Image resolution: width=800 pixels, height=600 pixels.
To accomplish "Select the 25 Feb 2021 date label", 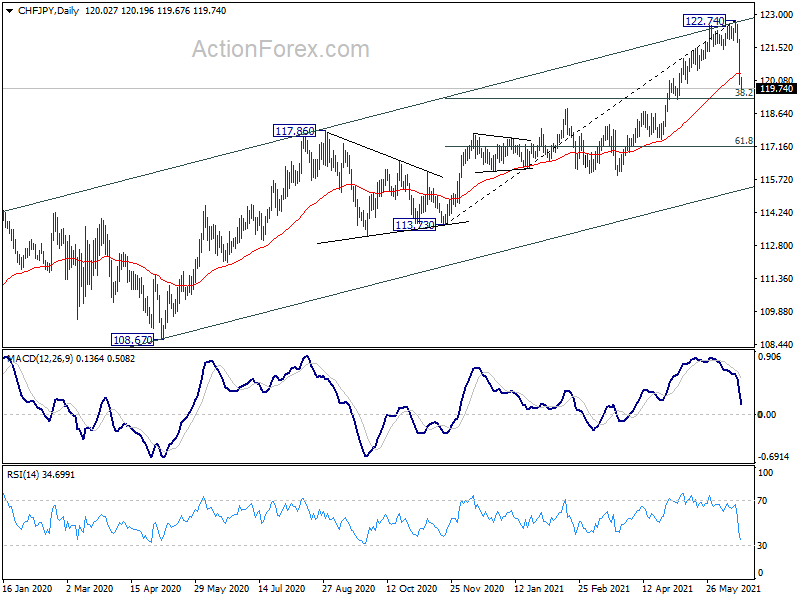I will pyautogui.click(x=604, y=588).
